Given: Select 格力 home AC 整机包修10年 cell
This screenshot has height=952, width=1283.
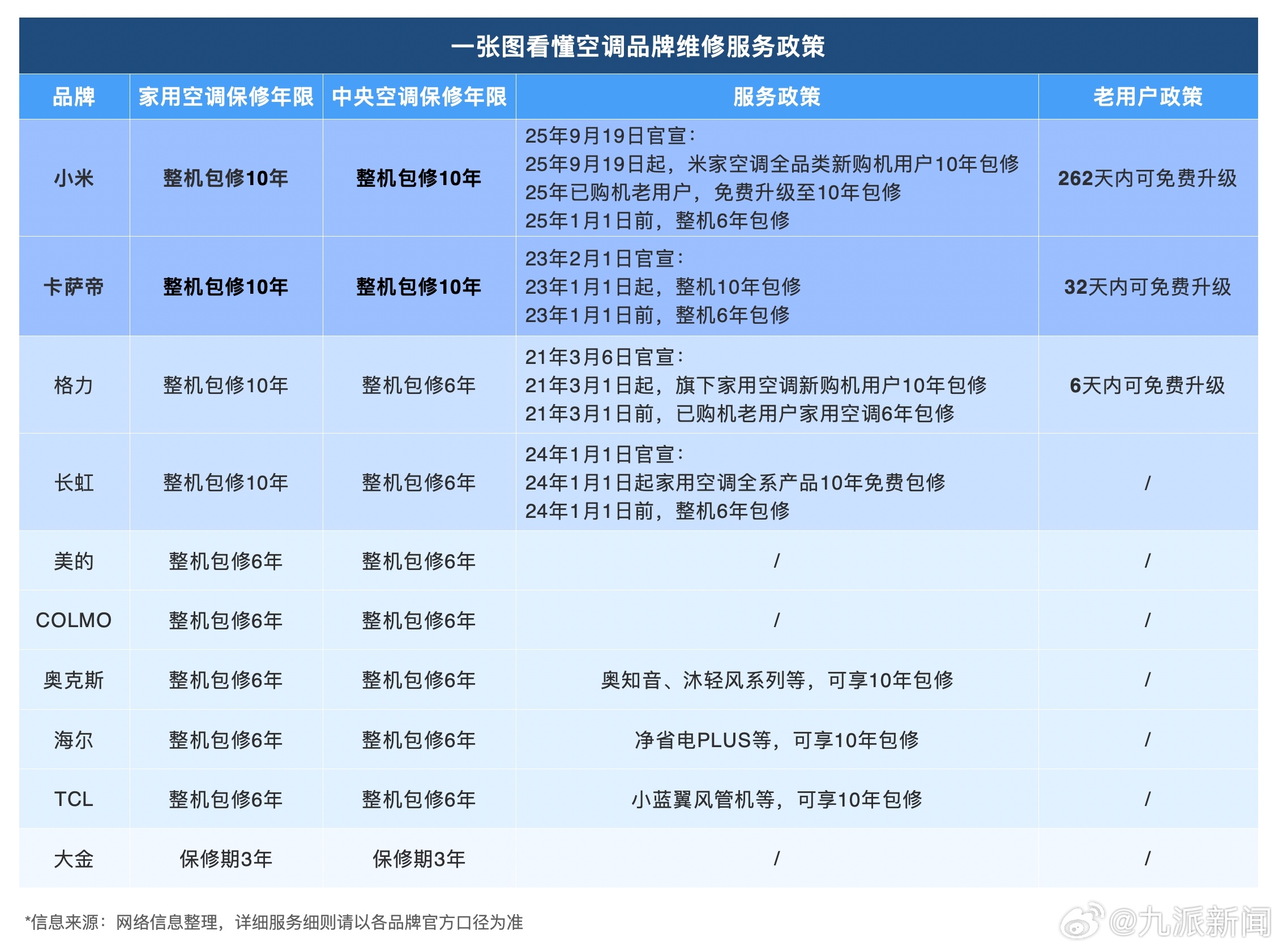Looking at the screenshot, I should (x=226, y=385).
